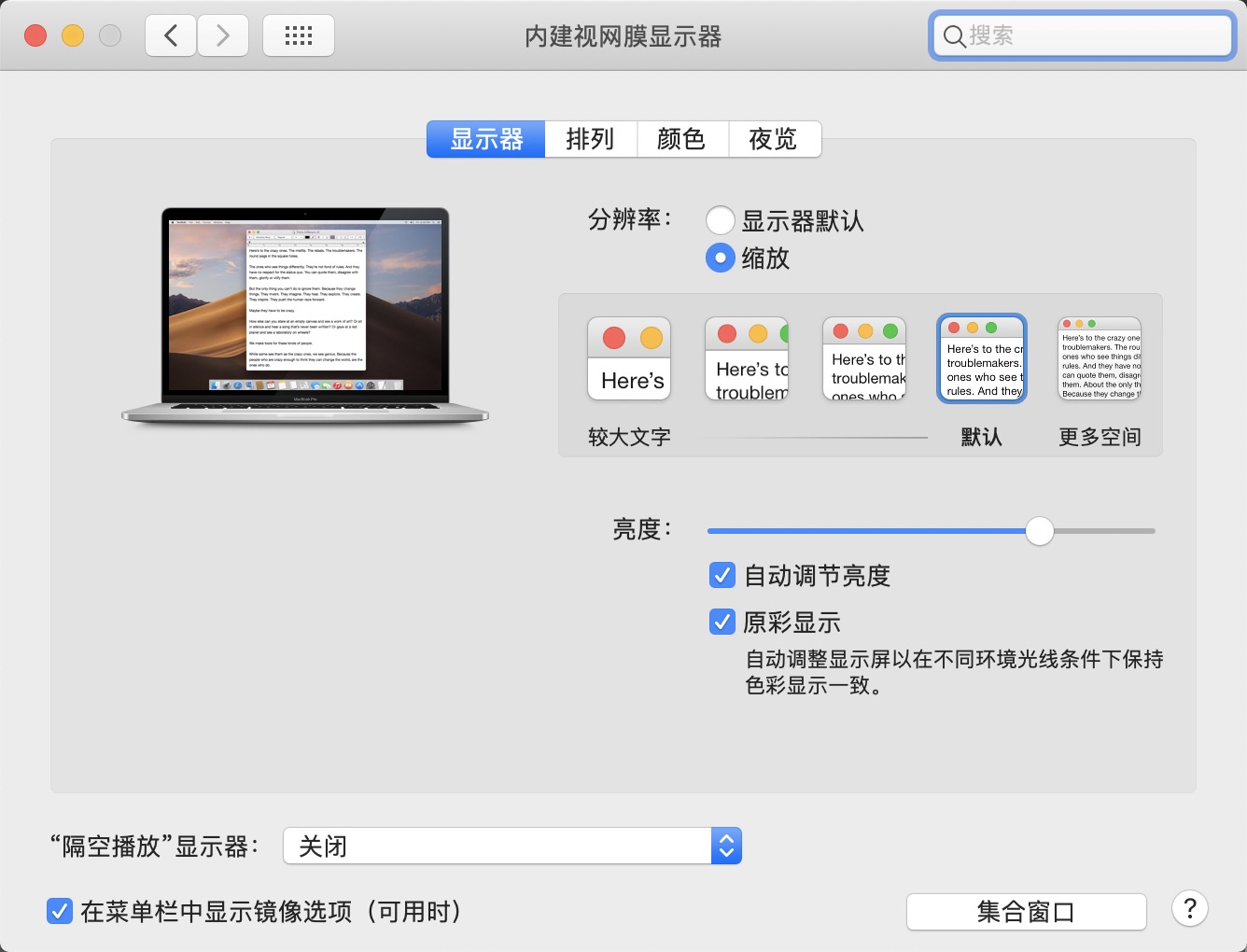Open the 隔空播放 display dropdown
This screenshot has width=1247, height=952.
[x=511, y=847]
